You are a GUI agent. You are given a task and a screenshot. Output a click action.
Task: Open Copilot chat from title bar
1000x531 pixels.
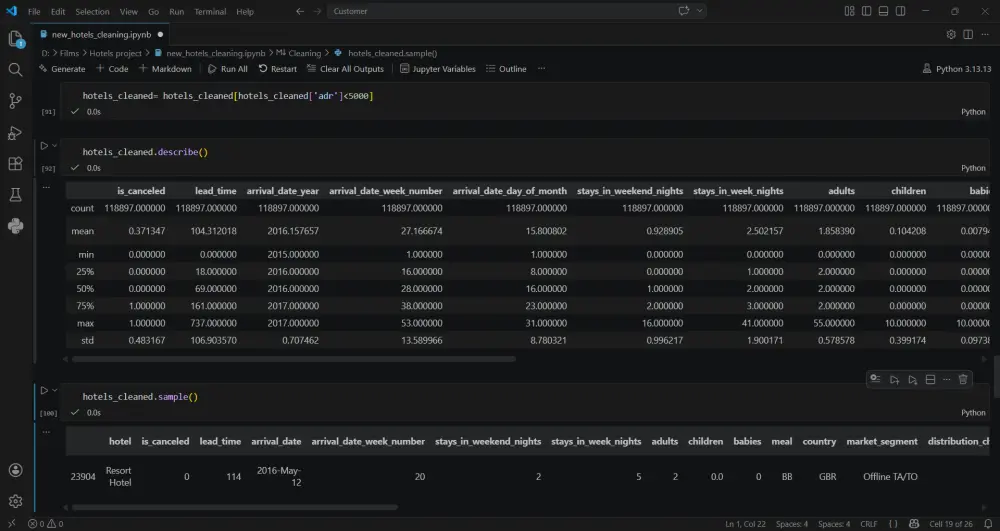[684, 11]
